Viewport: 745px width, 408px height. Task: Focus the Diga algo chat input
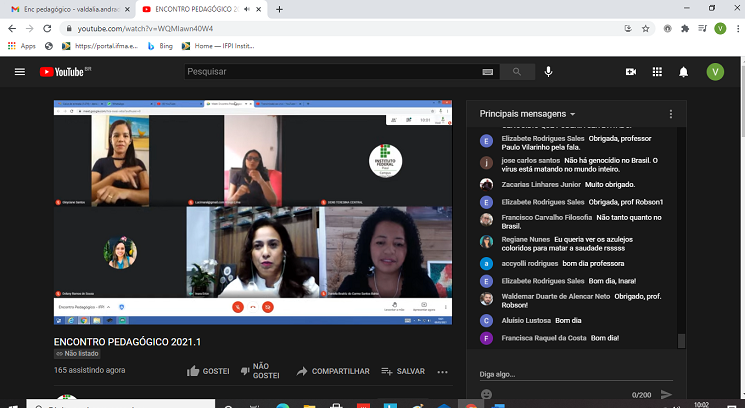[x=575, y=374]
